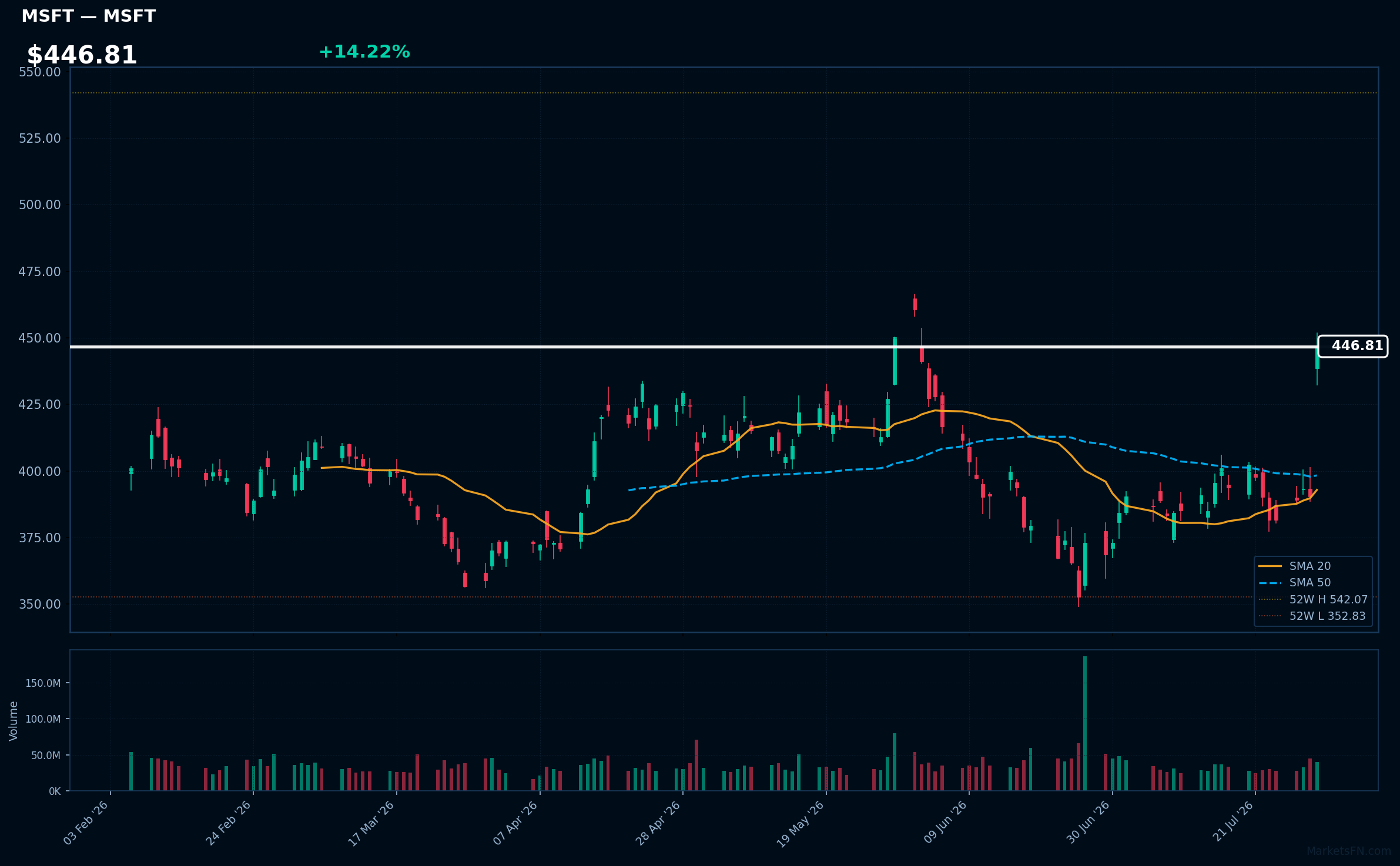Click the 24 Feb '26 date label
Screen dimensions: 1400x866
pyautogui.click(x=228, y=823)
